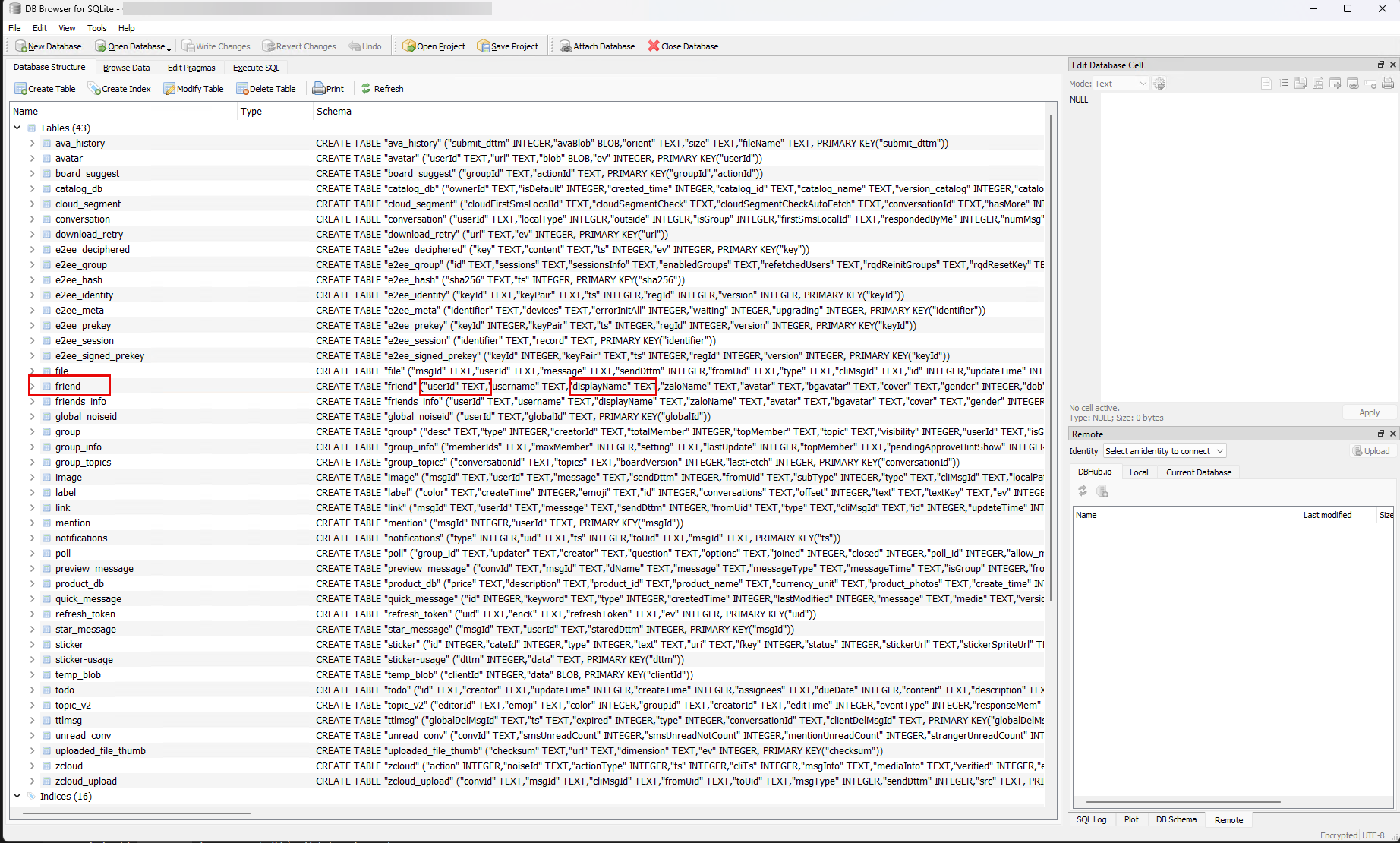Click the Refresh button
Screen dimensions: 1400x843
point(382,89)
